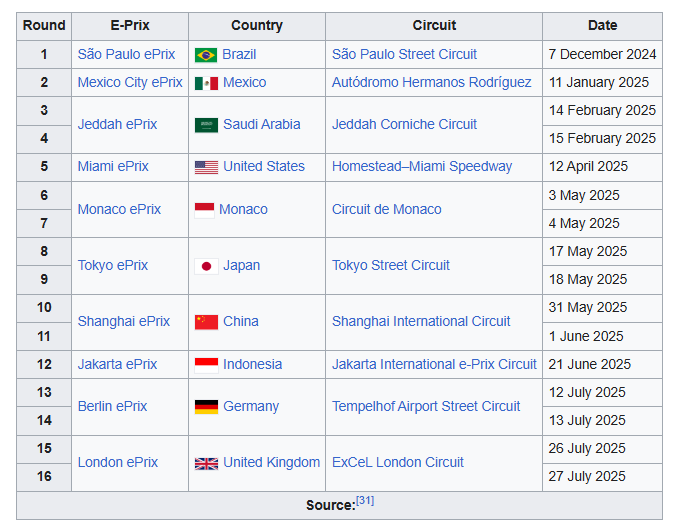This screenshot has width=682, height=530.
Task: Click the China flag icon
Action: tap(206, 322)
